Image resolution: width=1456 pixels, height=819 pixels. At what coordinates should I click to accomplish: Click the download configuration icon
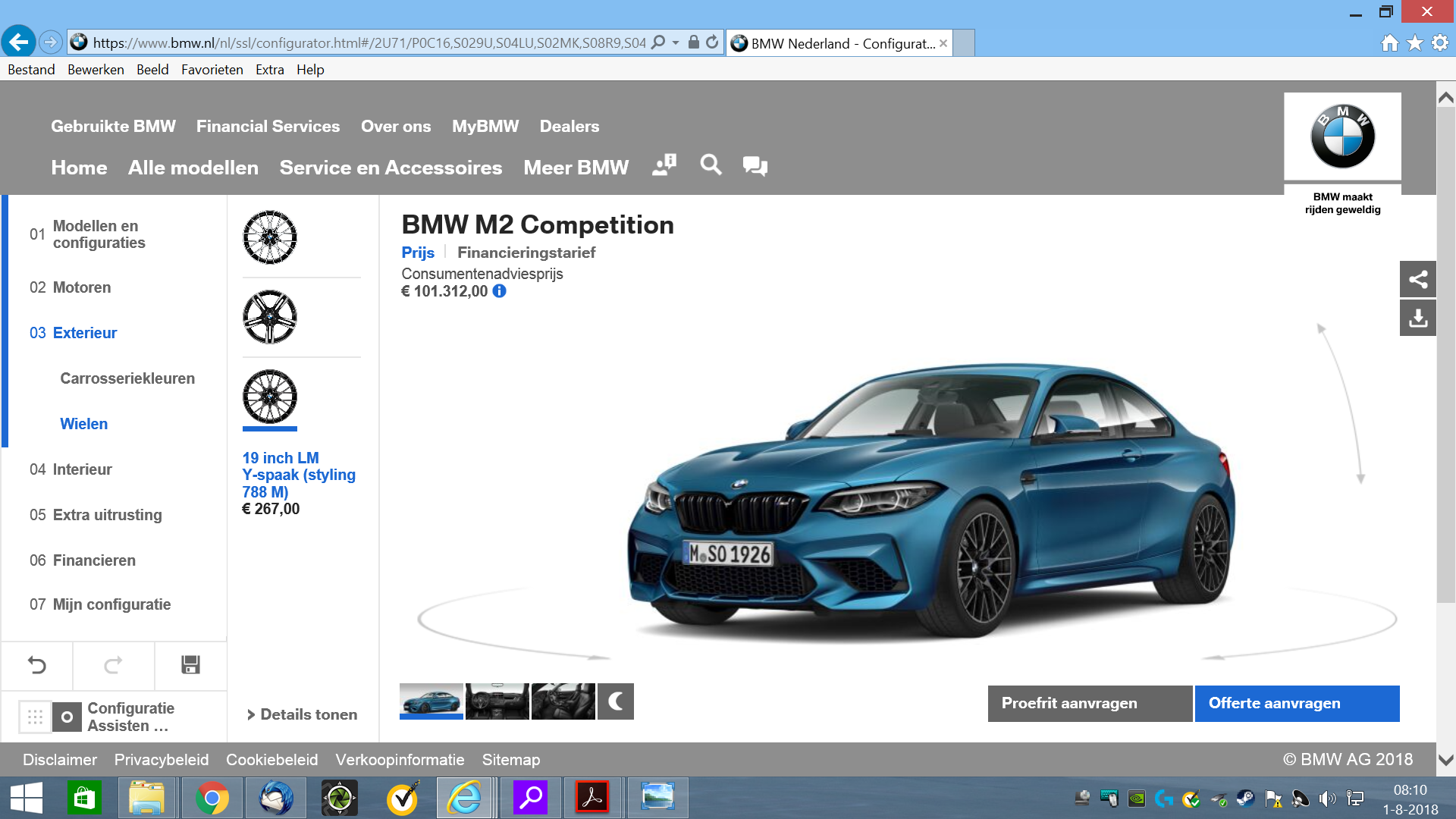point(1418,318)
